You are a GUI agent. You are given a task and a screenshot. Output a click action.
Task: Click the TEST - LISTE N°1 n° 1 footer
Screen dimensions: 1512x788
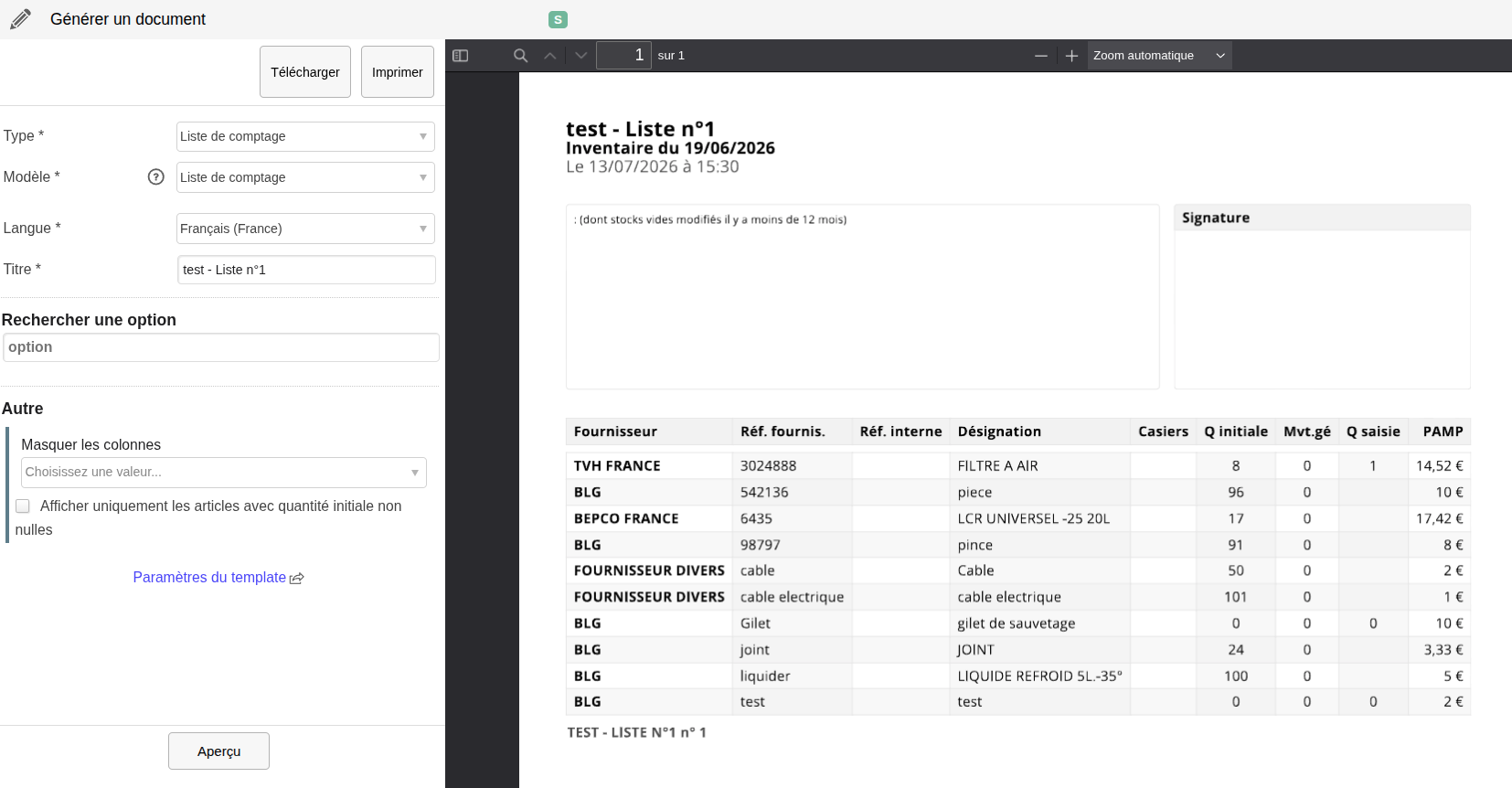click(x=636, y=733)
